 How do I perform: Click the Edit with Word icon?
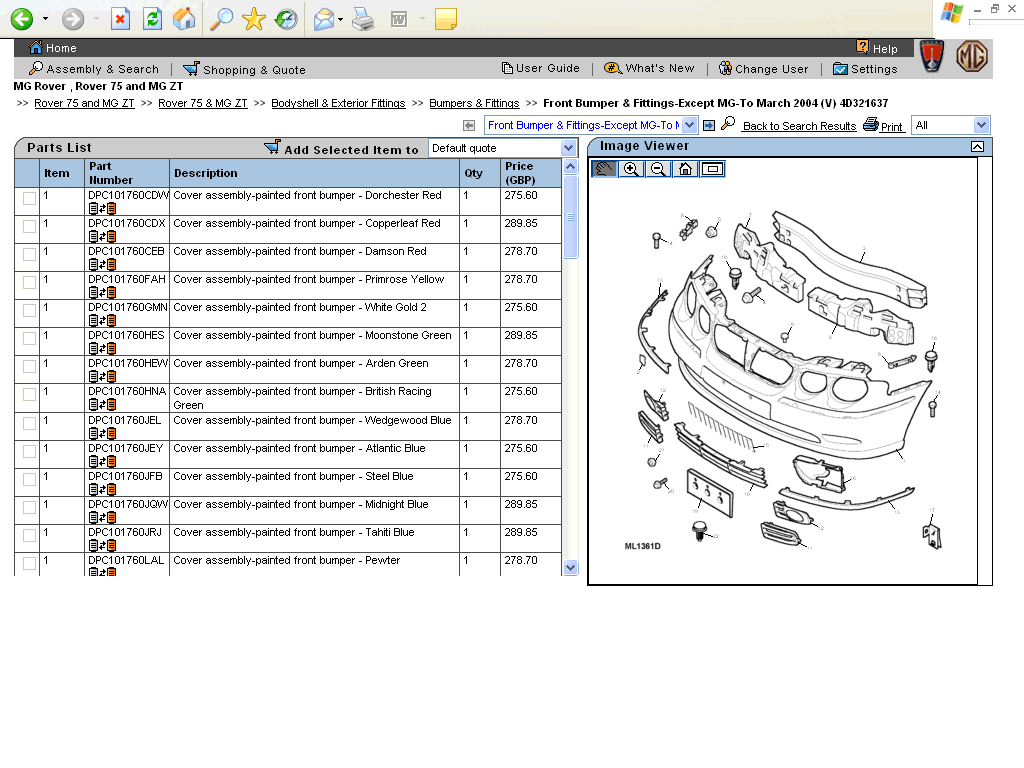tap(399, 19)
